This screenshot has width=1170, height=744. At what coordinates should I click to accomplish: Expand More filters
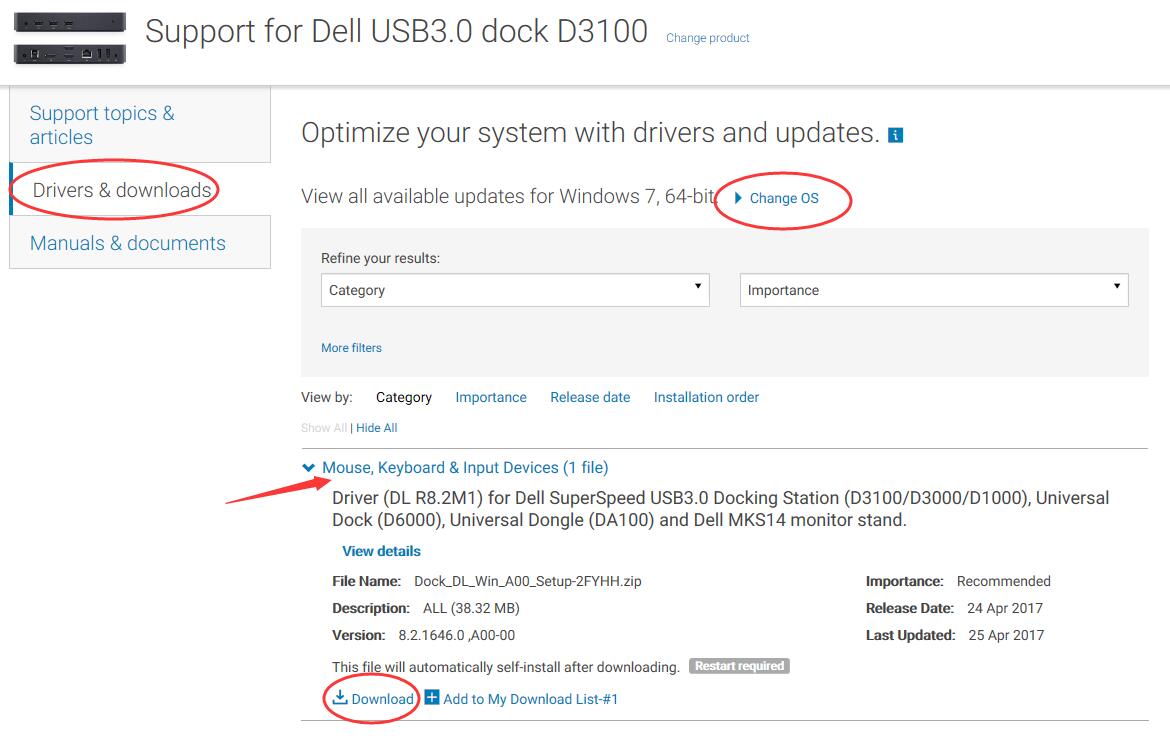351,348
